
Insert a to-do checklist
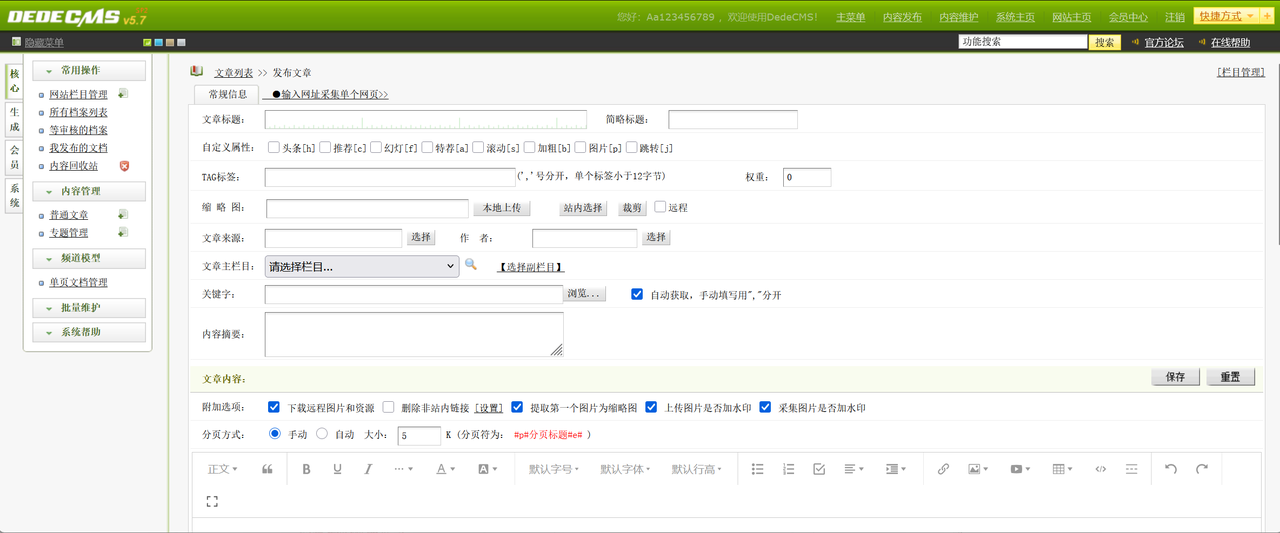click(x=819, y=469)
